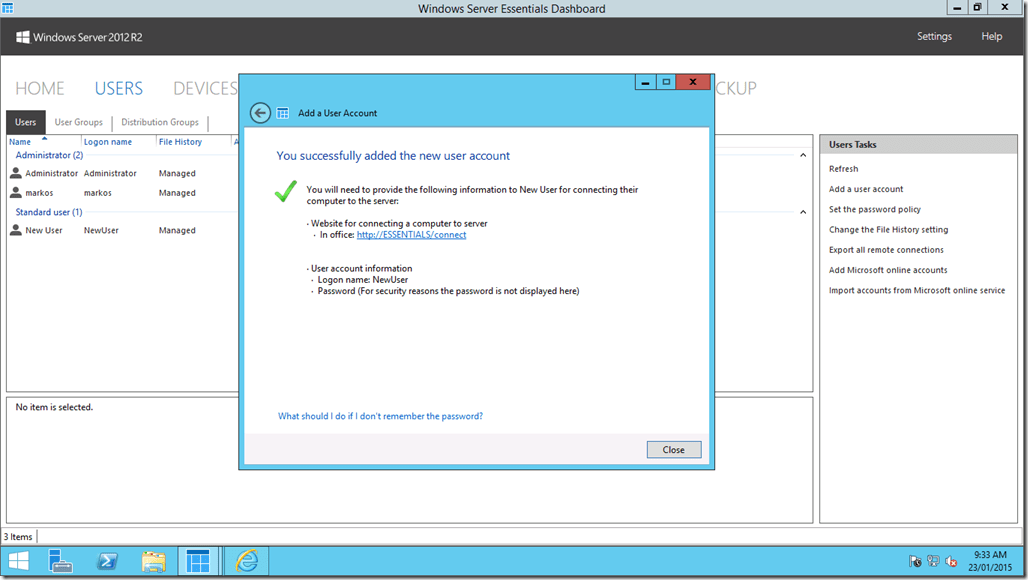Click Refresh in Users Tasks
Viewport: 1028px width, 580px height.
tap(843, 168)
